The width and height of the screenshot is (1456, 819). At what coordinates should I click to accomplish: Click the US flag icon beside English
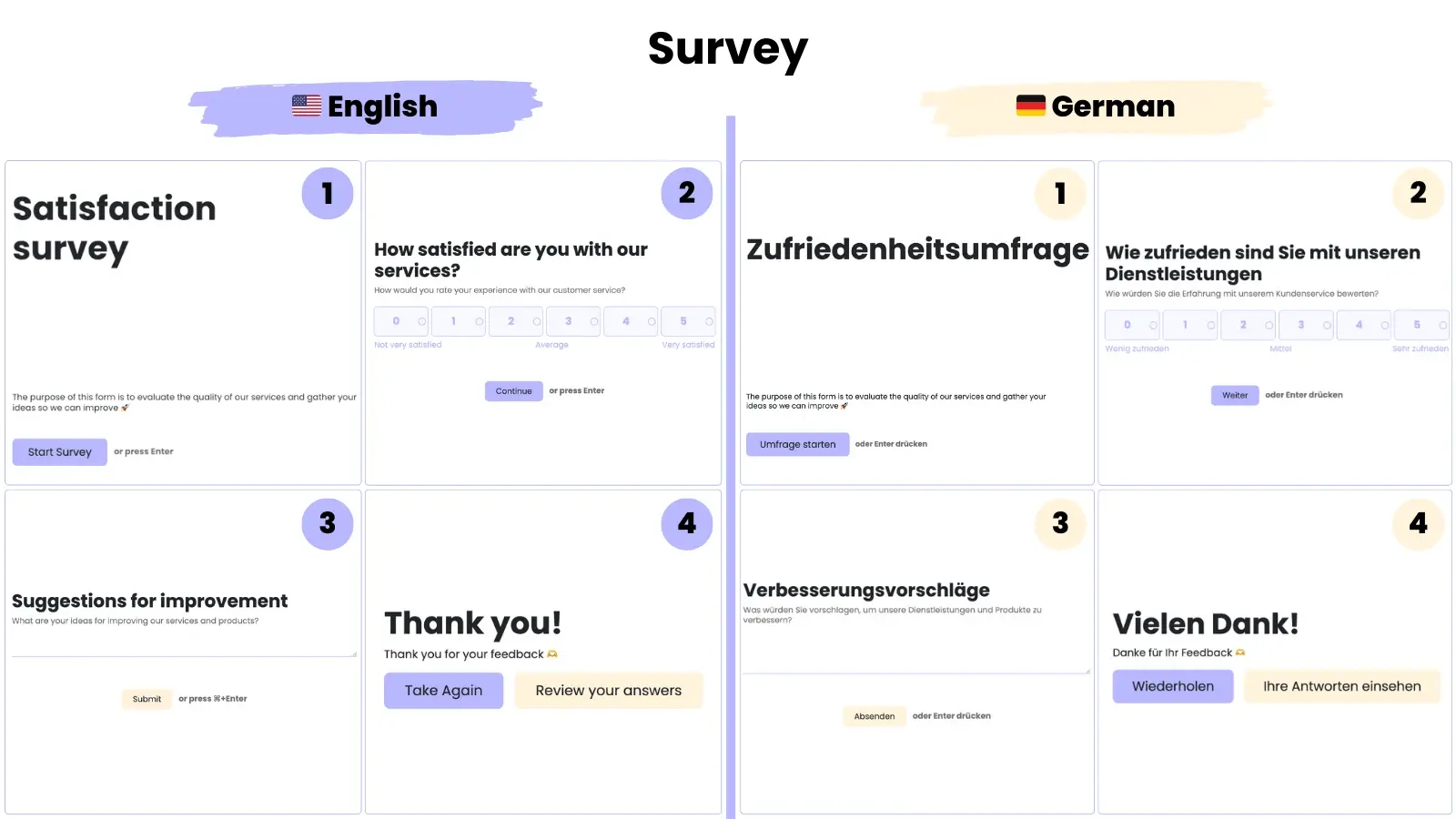coord(307,106)
